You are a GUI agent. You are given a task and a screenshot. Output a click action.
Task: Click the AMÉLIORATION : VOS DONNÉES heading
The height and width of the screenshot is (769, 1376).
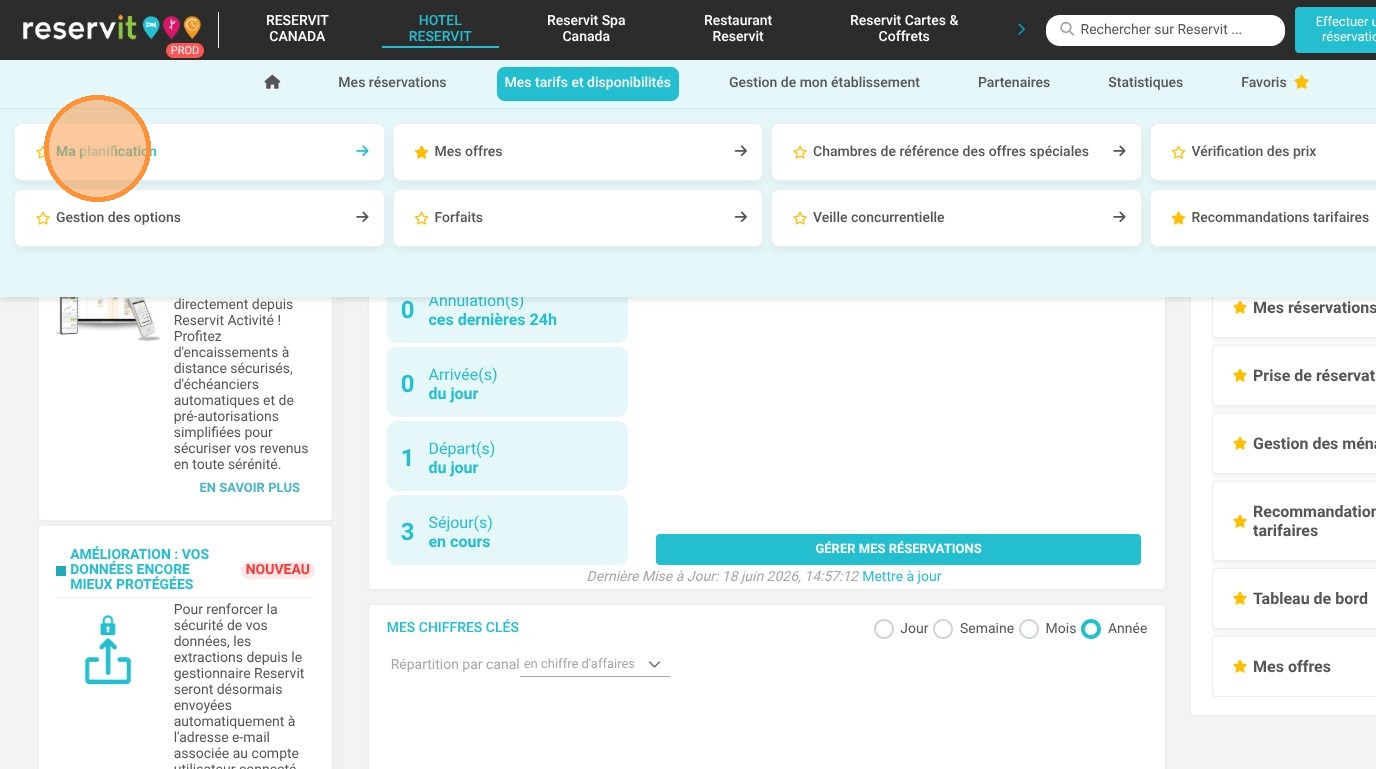point(139,569)
